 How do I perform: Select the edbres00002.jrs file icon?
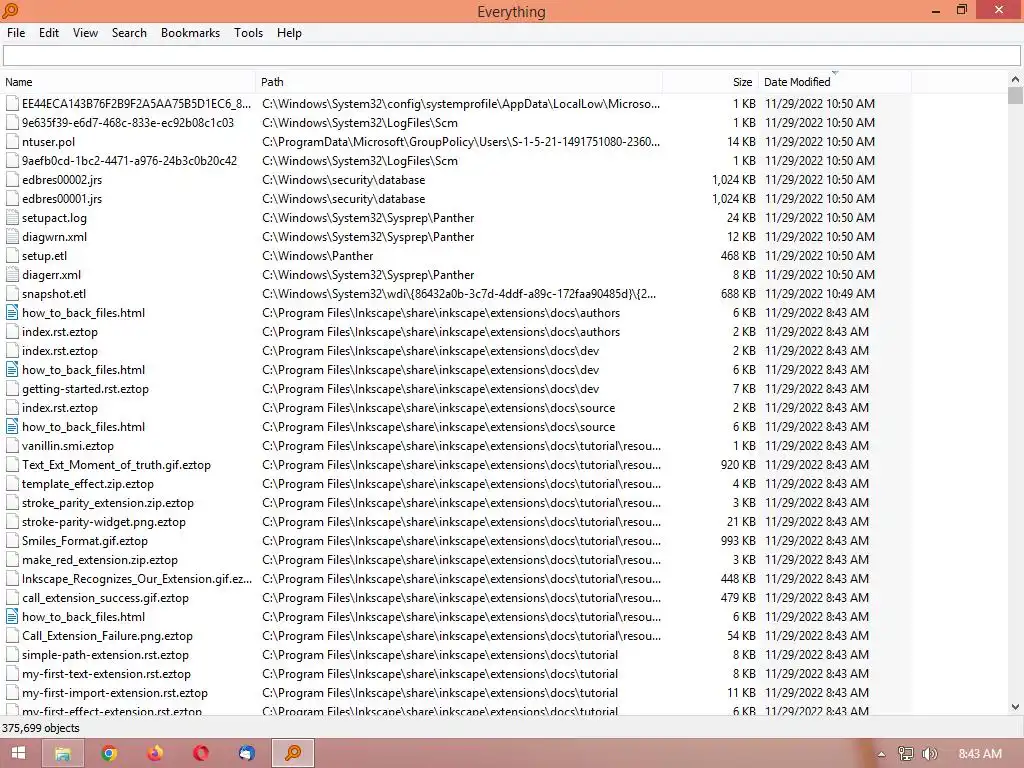point(12,180)
